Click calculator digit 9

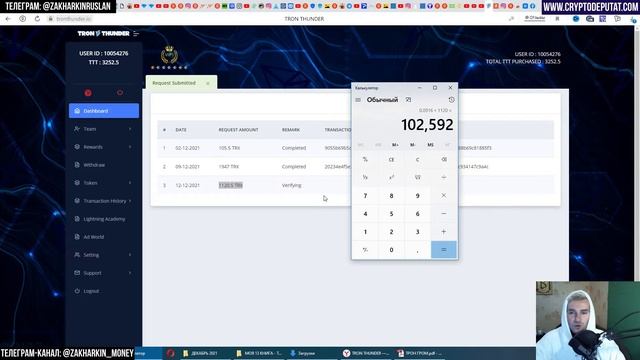point(418,196)
